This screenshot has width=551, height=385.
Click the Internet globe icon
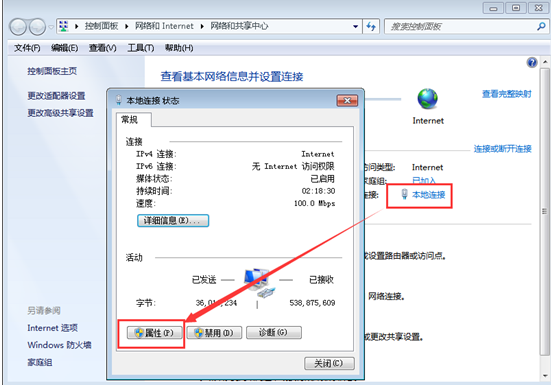[x=428, y=99]
